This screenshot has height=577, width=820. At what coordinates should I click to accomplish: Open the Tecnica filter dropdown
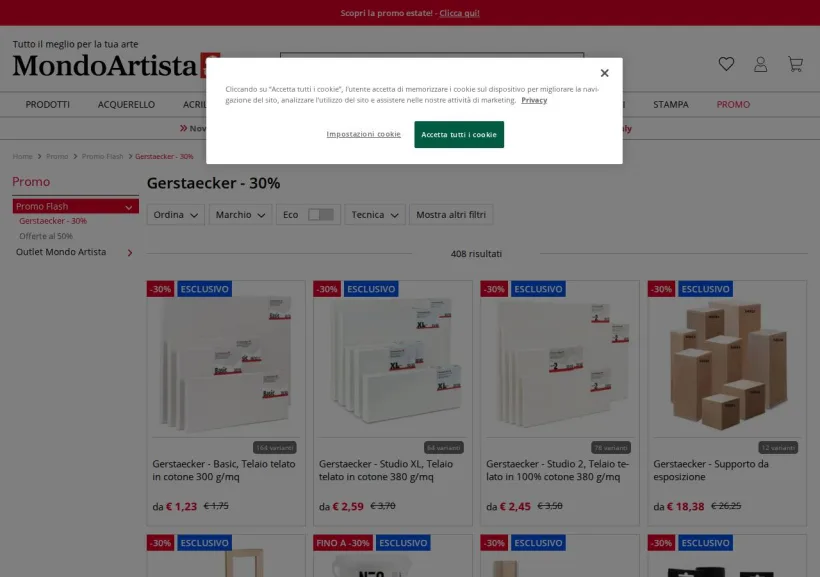(375, 214)
